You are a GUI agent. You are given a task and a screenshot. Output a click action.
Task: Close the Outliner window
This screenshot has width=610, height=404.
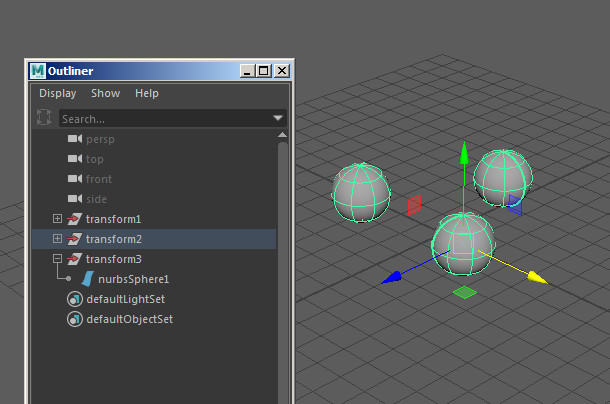282,71
